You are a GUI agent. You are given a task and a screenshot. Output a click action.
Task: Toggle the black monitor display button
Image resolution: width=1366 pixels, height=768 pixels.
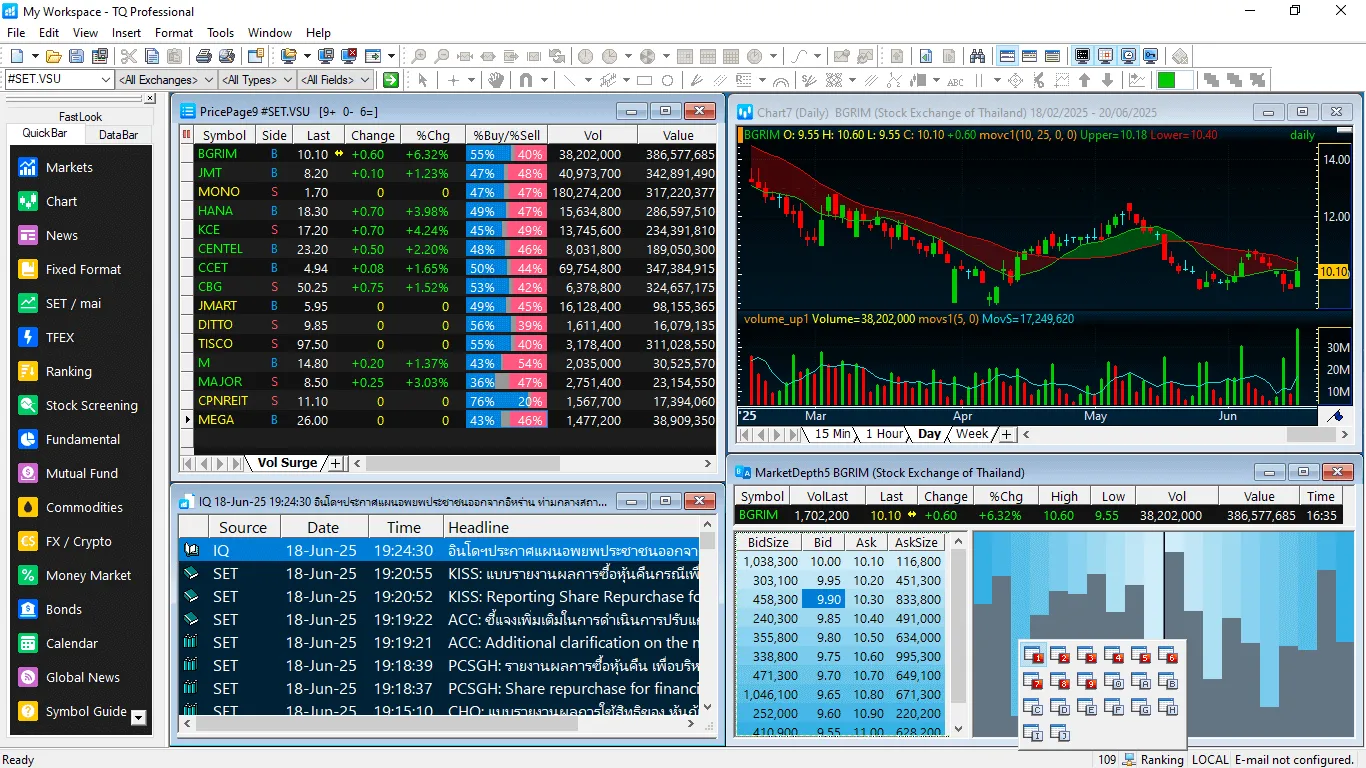point(1082,56)
